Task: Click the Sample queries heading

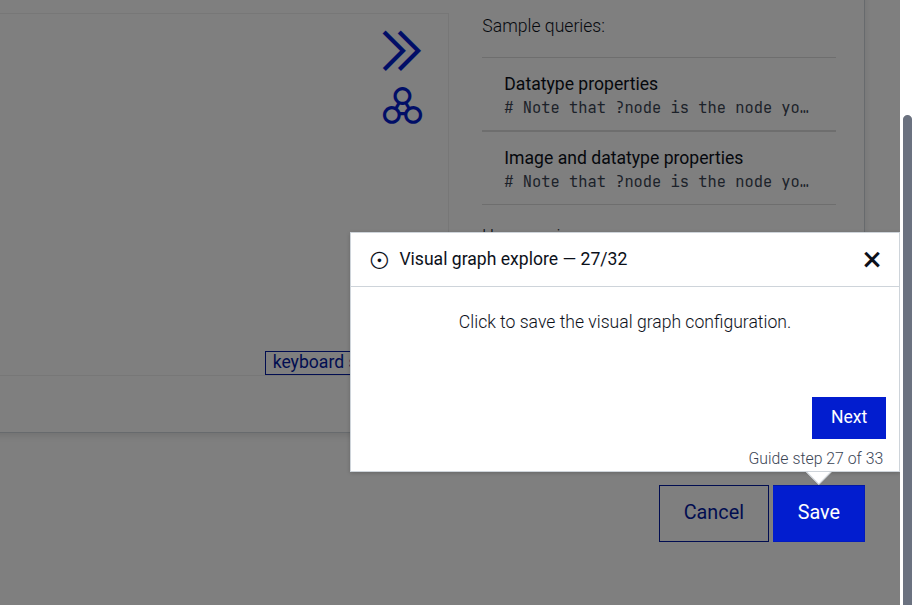Action: (x=543, y=26)
